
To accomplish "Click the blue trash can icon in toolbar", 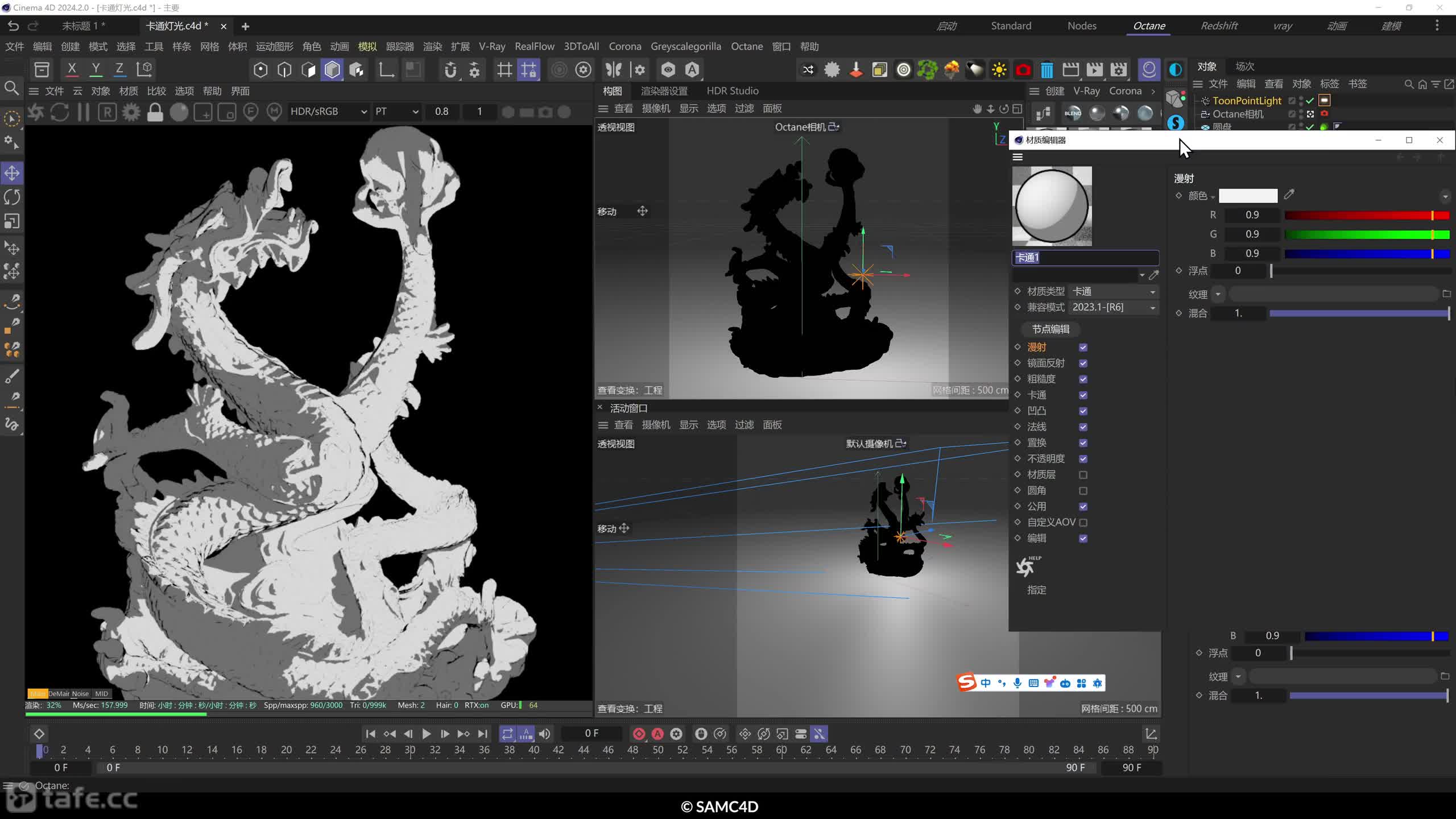I will [x=1046, y=69].
